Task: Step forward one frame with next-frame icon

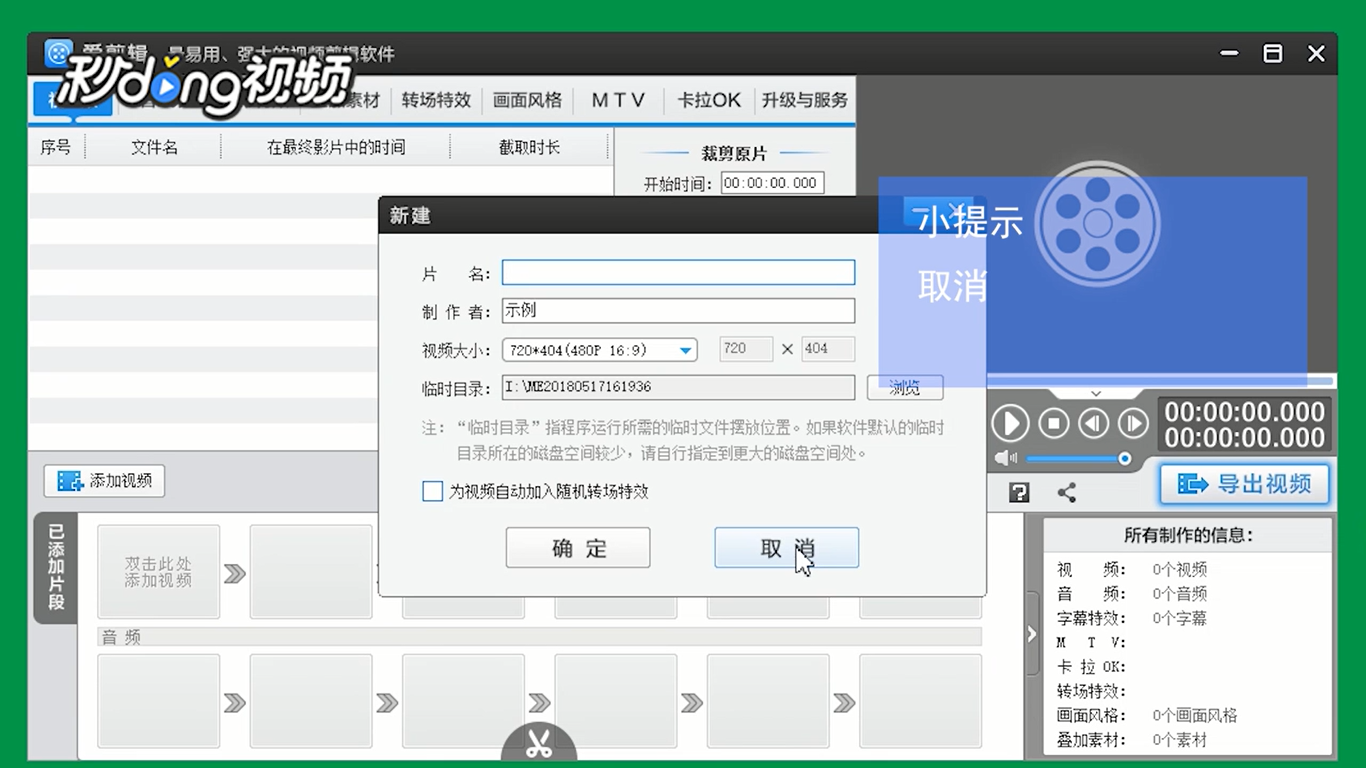Action: [x=1133, y=423]
